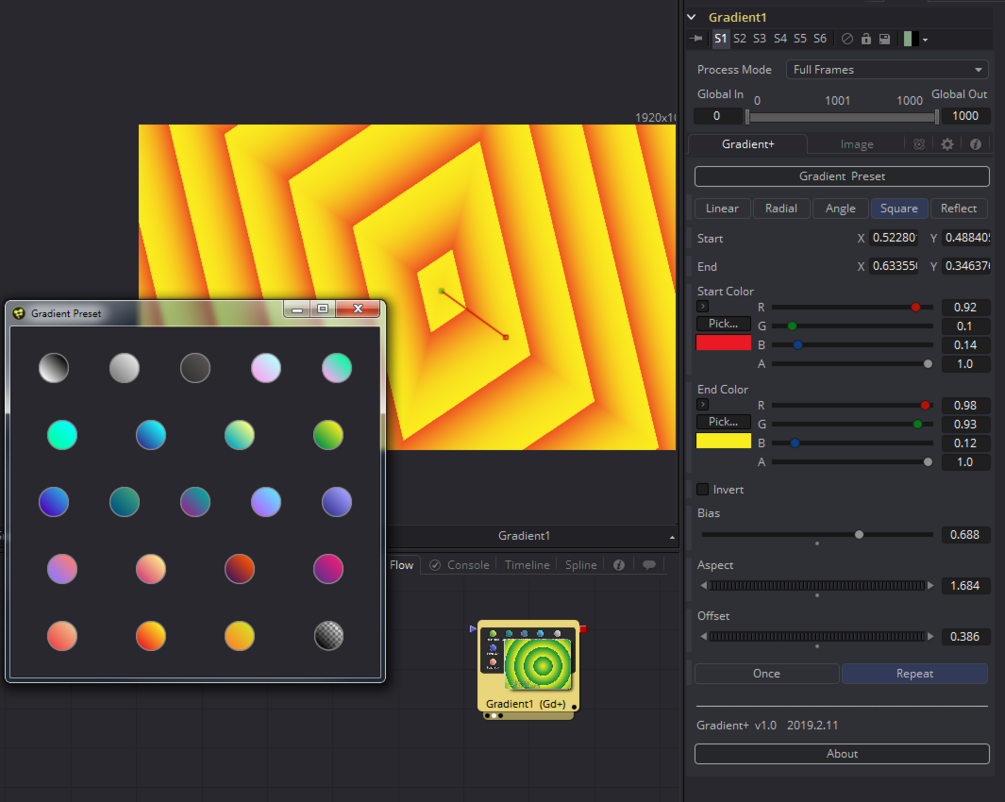The image size is (1005, 802).
Task: Choose the salmon coral preset ball
Action: click(x=62, y=635)
